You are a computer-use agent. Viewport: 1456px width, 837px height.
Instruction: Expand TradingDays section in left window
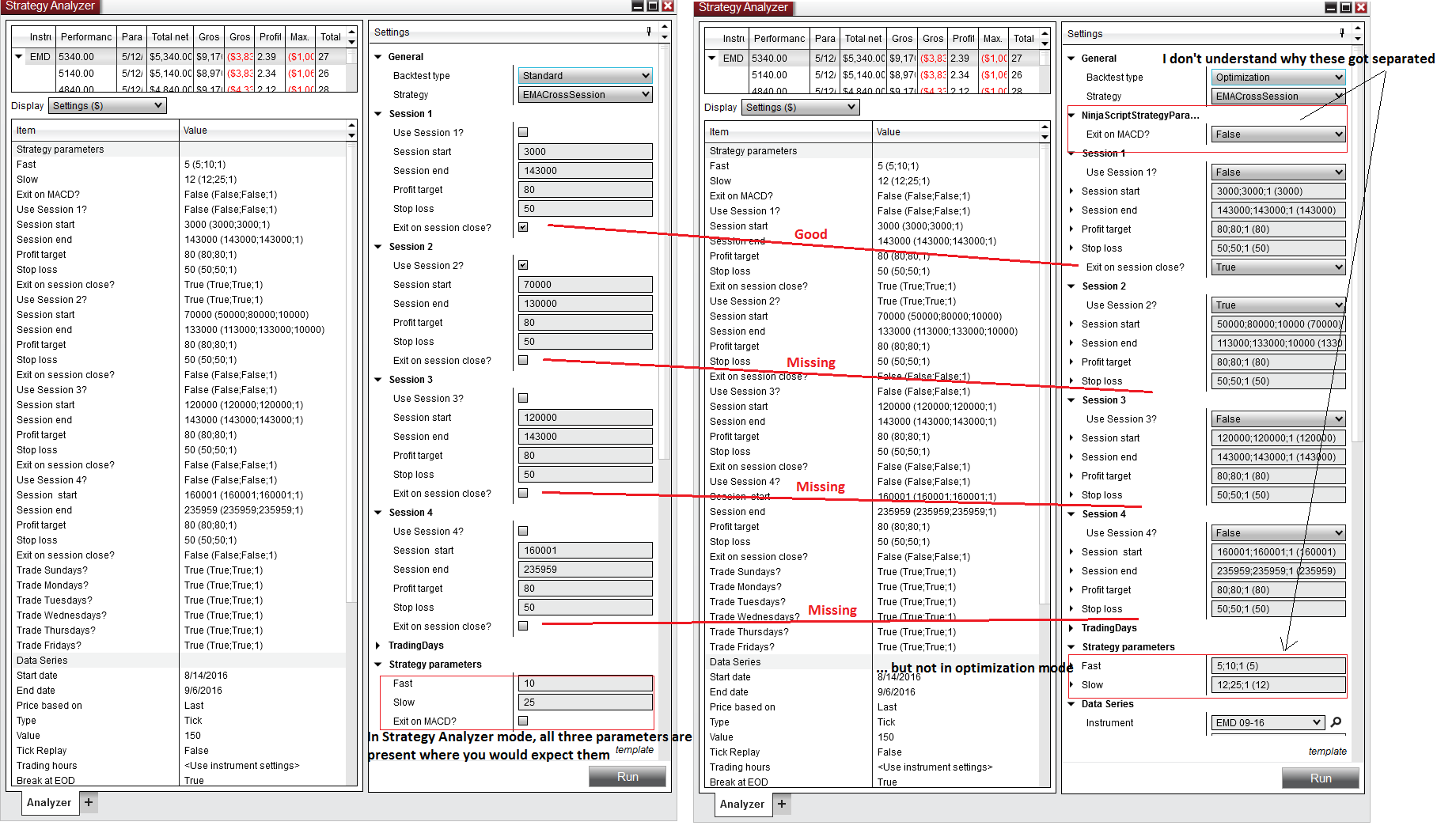[378, 646]
